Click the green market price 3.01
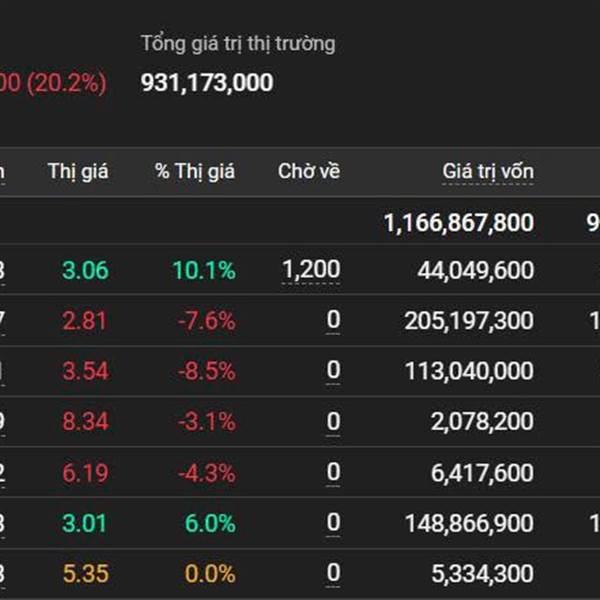The height and width of the screenshot is (600, 600). (x=85, y=523)
